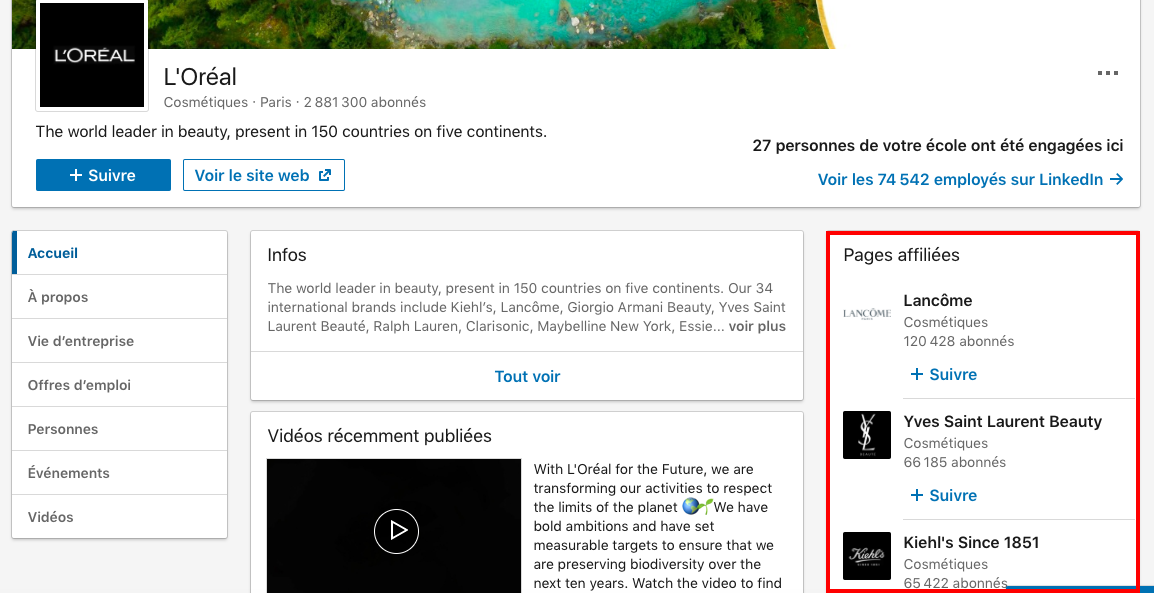The image size is (1154, 593).
Task: Click '120 428 abonnés' under Lancôme
Action: (958, 341)
